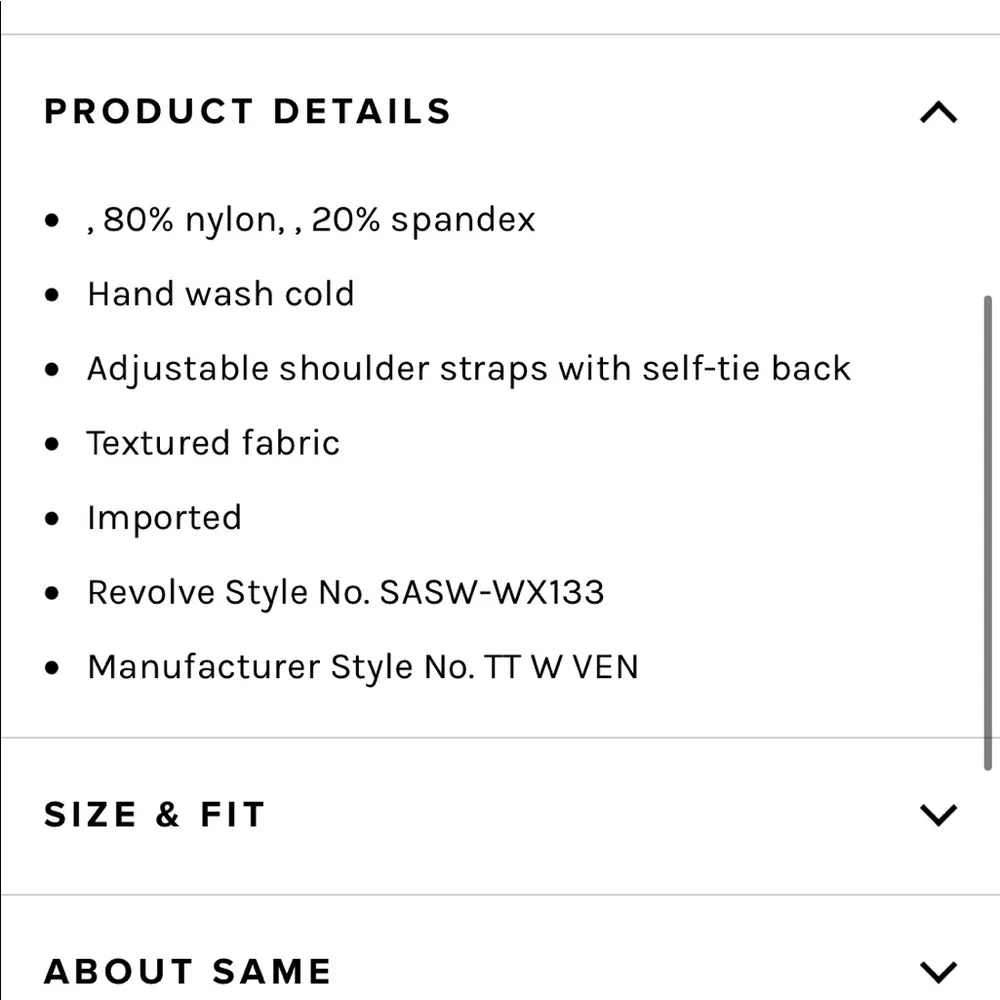Click the '20% spandex' fabric text
The height and width of the screenshot is (1000, 1000).
point(423,219)
